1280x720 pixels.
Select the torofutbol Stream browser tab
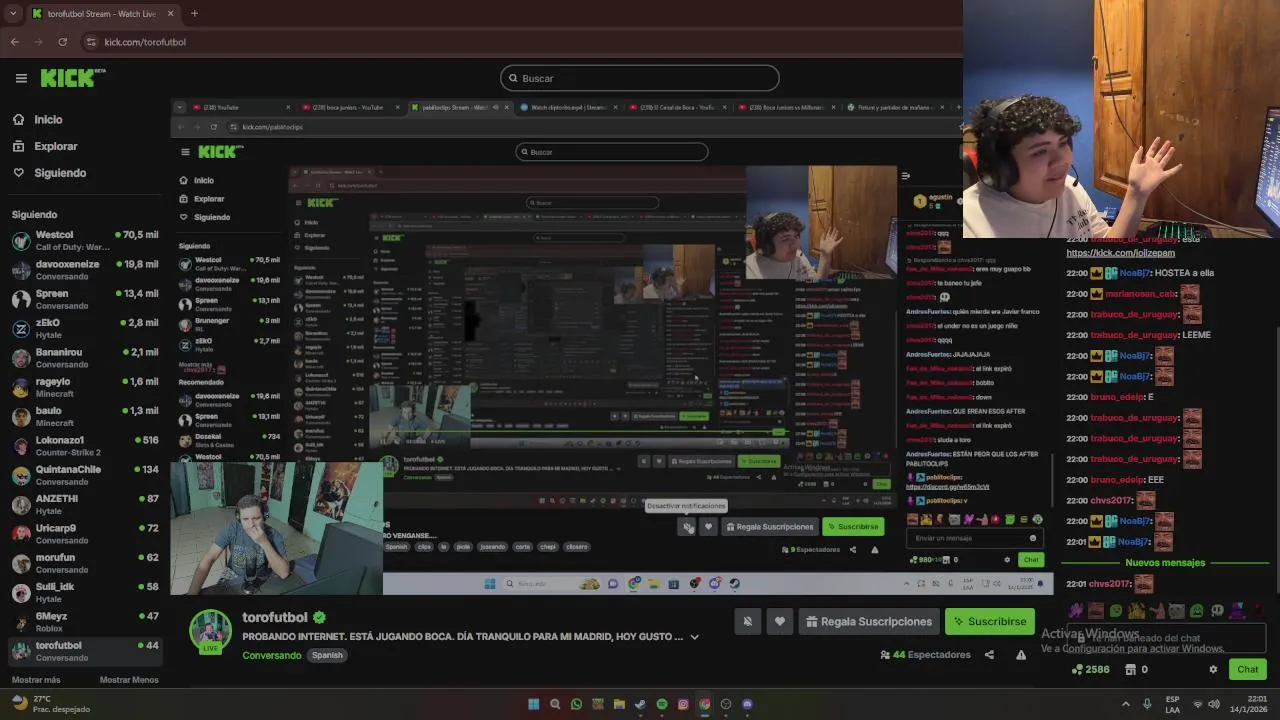tap(103, 14)
